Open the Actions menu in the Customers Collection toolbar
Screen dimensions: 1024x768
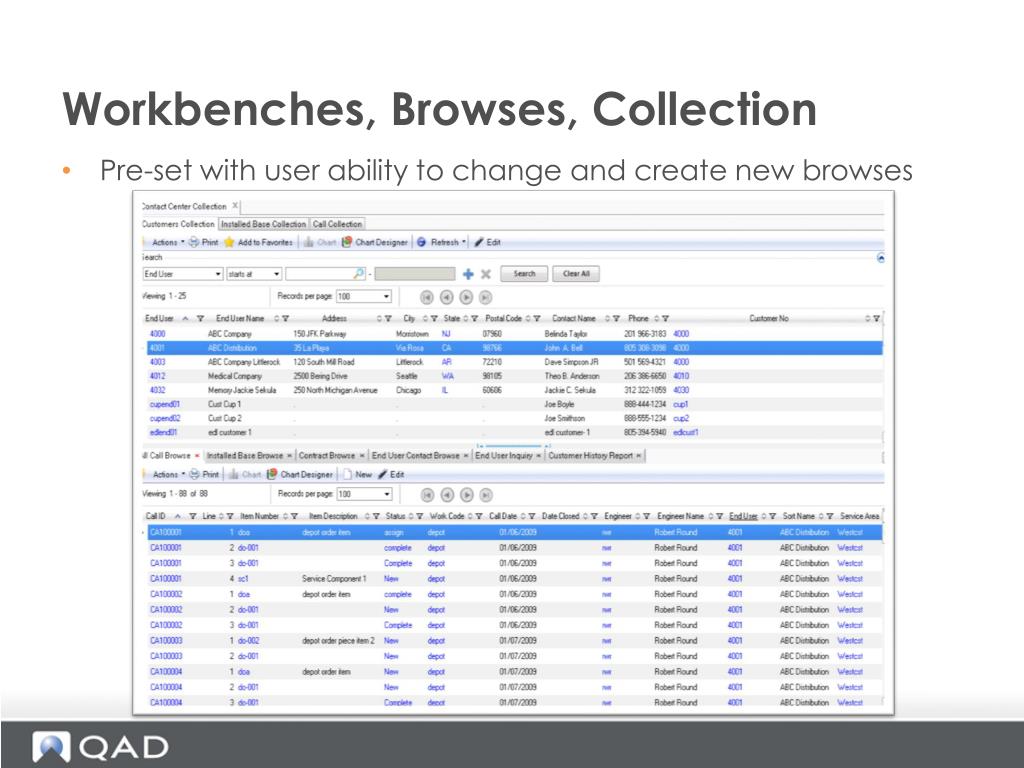coord(167,242)
